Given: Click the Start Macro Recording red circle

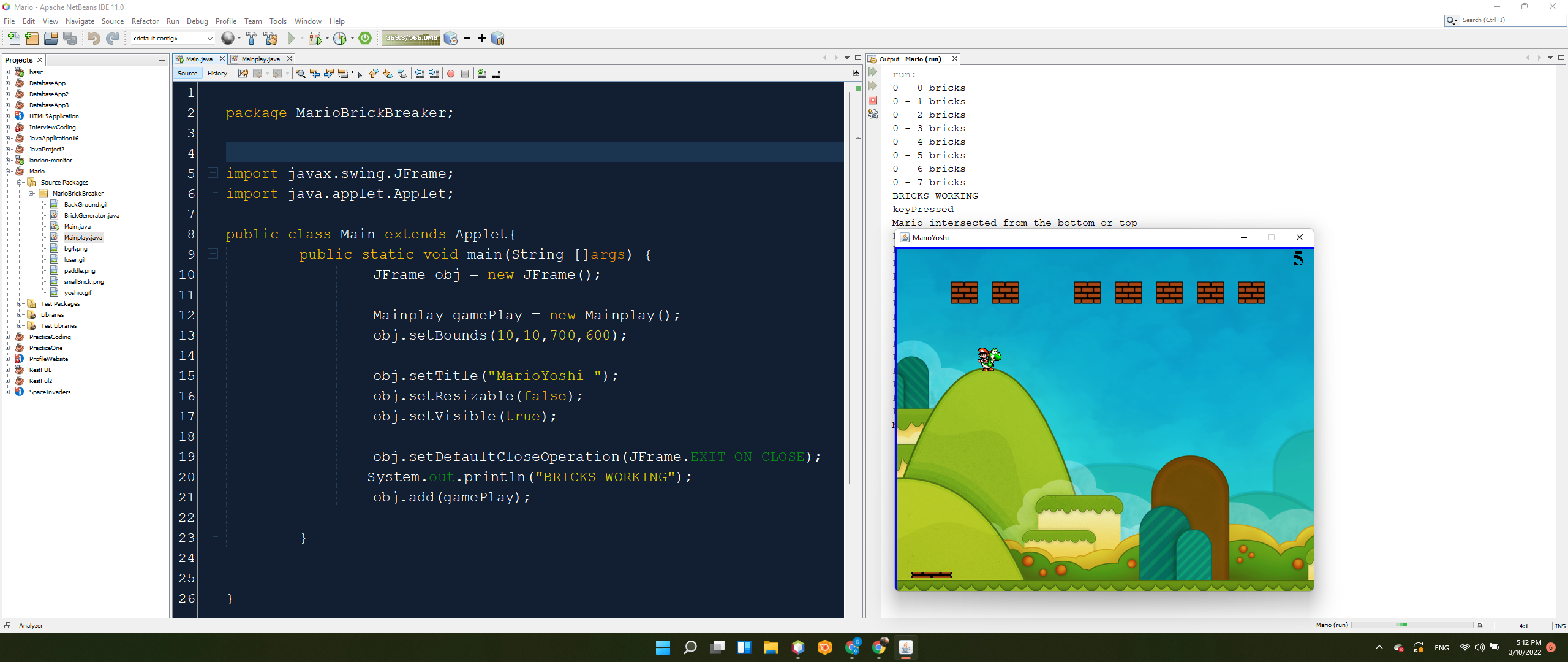Looking at the screenshot, I should pos(451,74).
